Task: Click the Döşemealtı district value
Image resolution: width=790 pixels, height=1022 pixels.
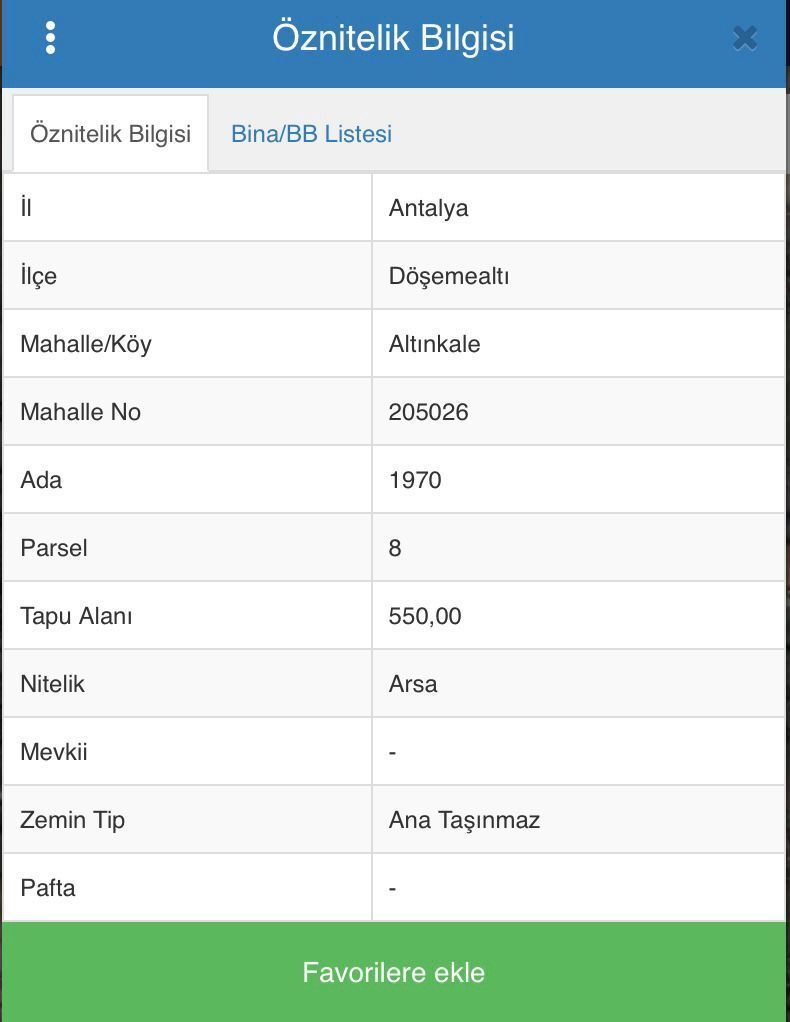Action: point(449,276)
